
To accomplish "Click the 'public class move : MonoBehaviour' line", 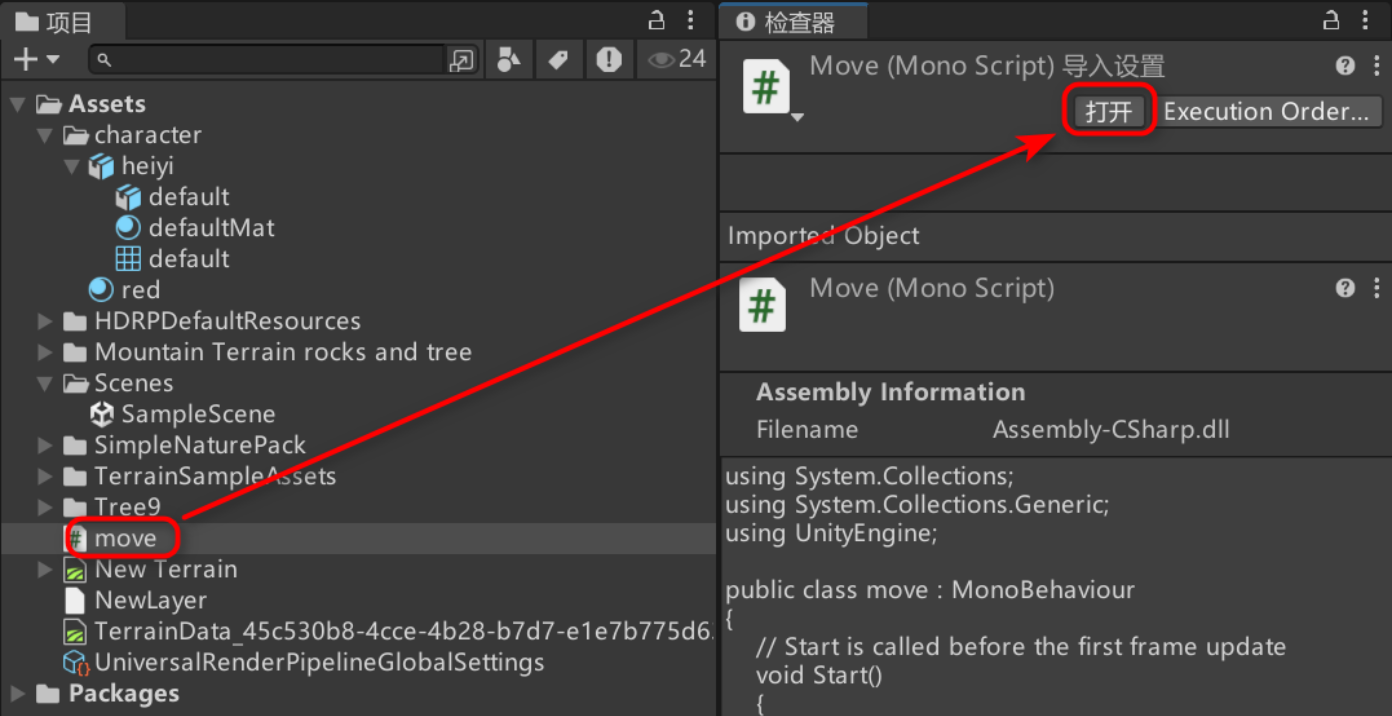I will (930, 590).
